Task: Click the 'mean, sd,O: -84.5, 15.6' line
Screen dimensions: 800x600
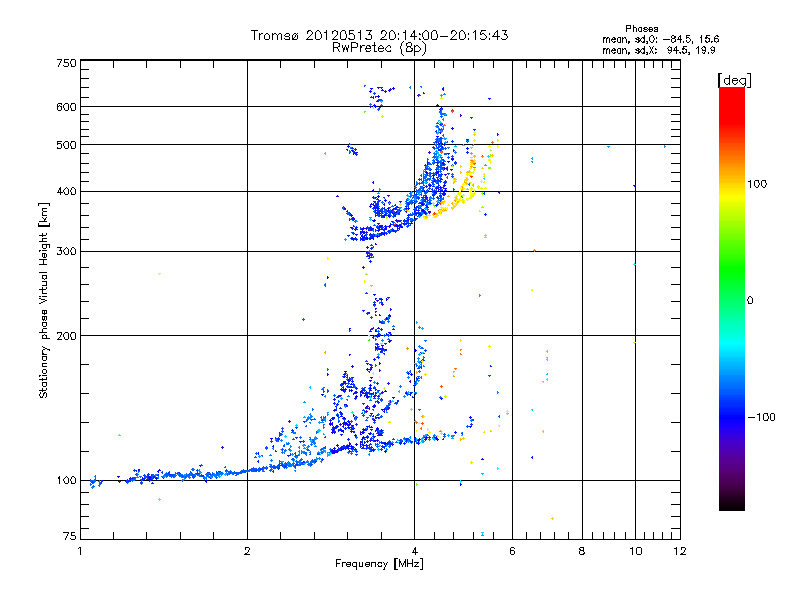Action: point(661,39)
